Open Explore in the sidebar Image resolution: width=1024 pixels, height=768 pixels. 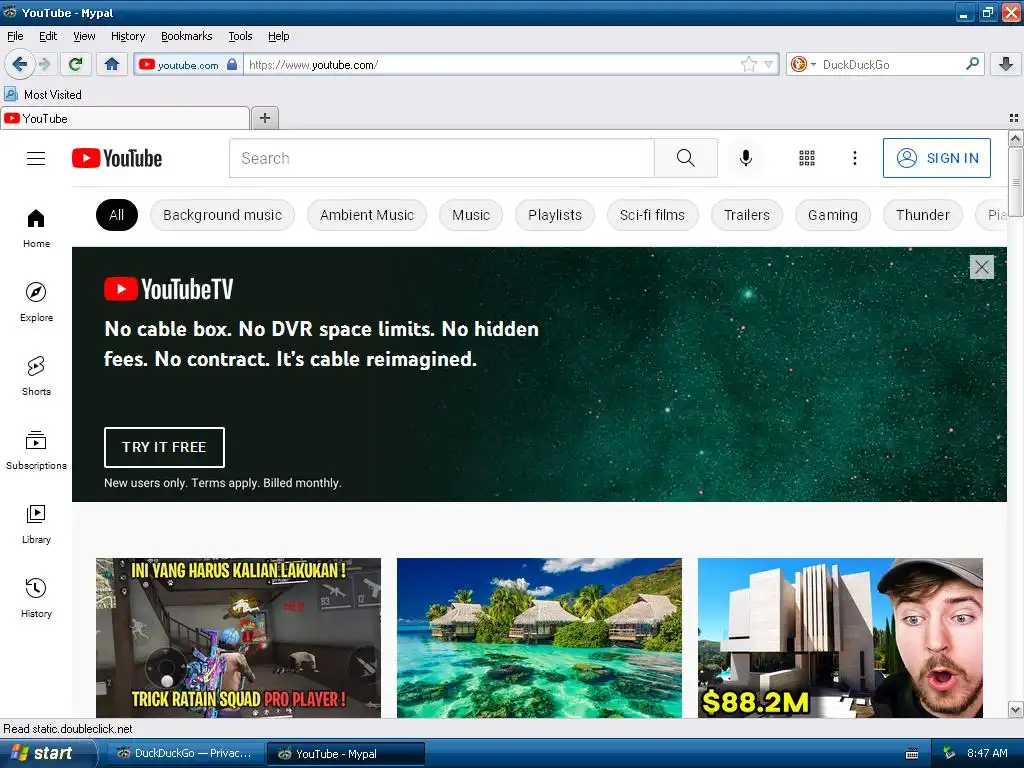pos(36,302)
